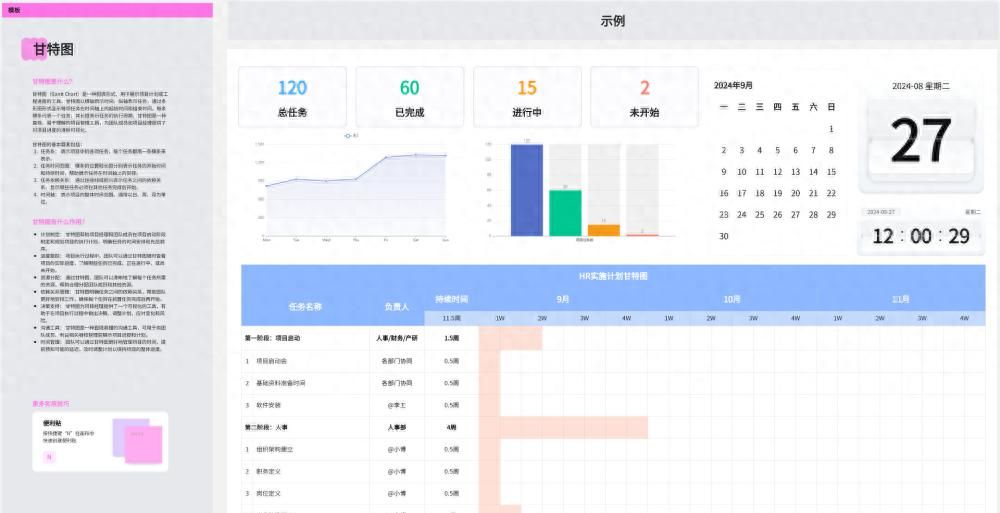Select the 岗位定义 task row
The height and width of the screenshot is (513, 1000).
point(614,493)
